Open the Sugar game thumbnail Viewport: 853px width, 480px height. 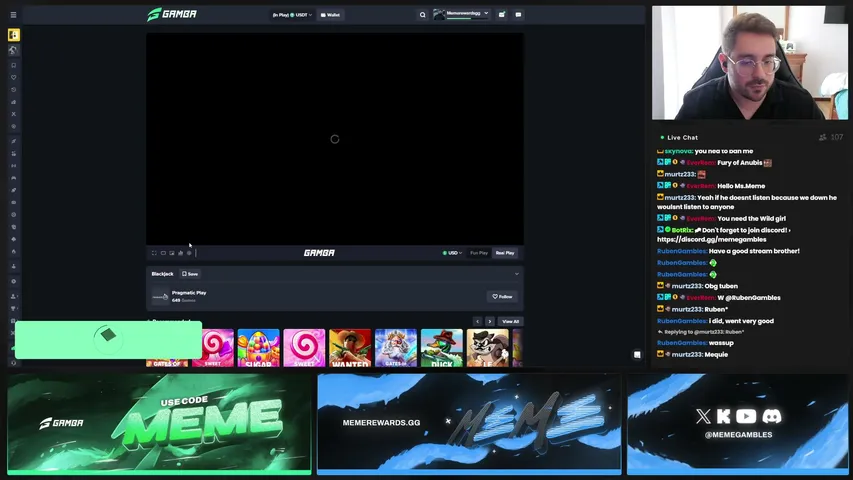coord(258,348)
